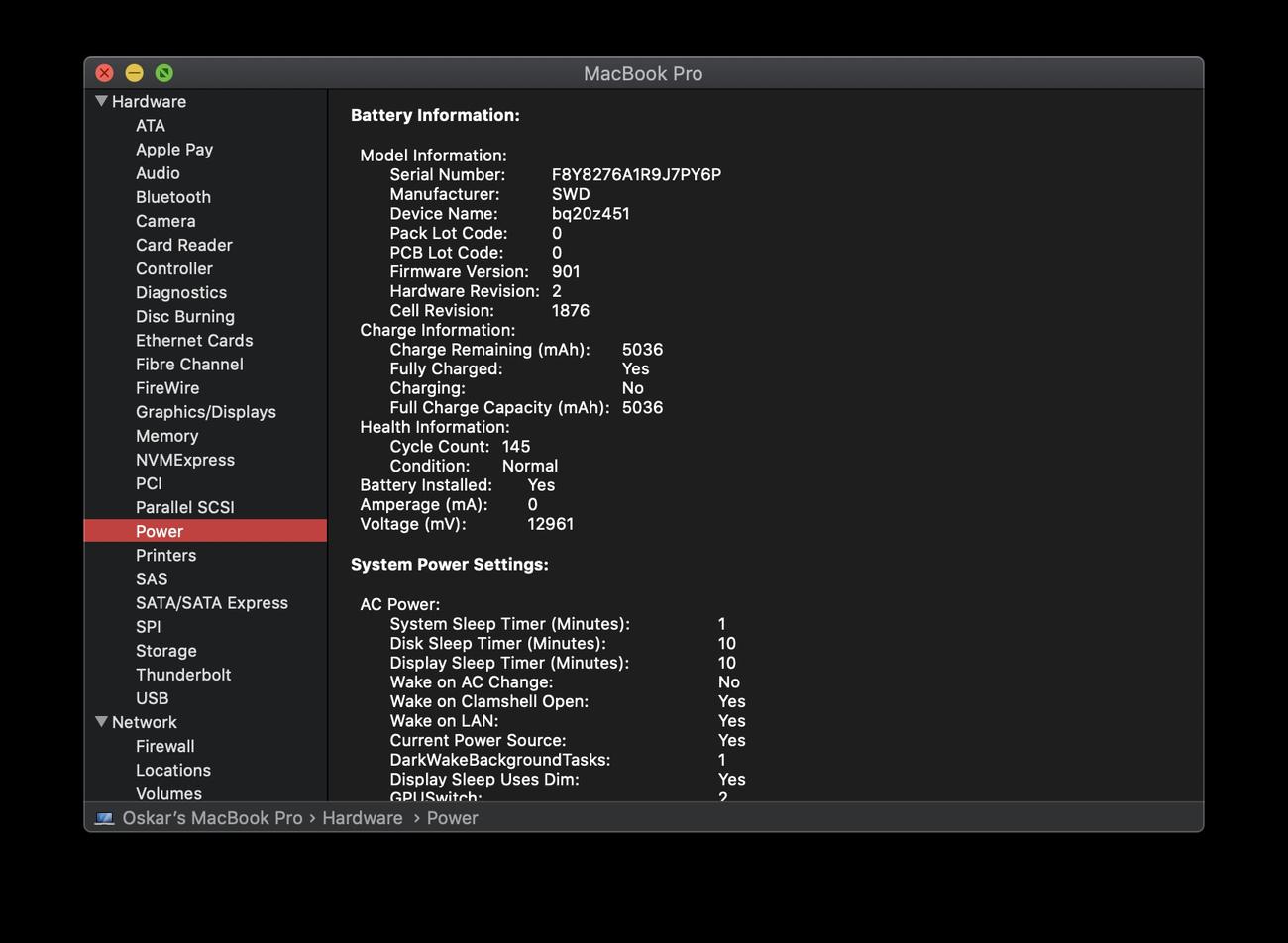Select Parallel SCSI entry
This screenshot has height=943, width=1288.
click(185, 507)
